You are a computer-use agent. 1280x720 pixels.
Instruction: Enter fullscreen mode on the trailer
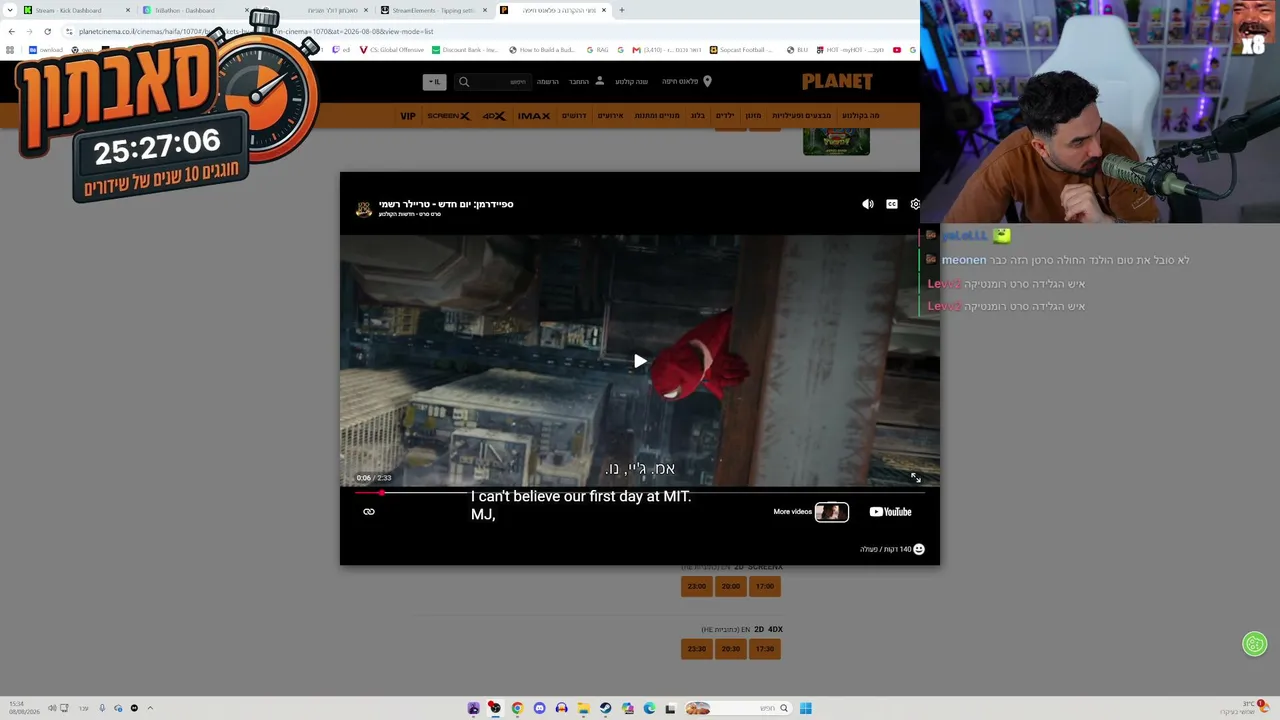click(x=915, y=478)
